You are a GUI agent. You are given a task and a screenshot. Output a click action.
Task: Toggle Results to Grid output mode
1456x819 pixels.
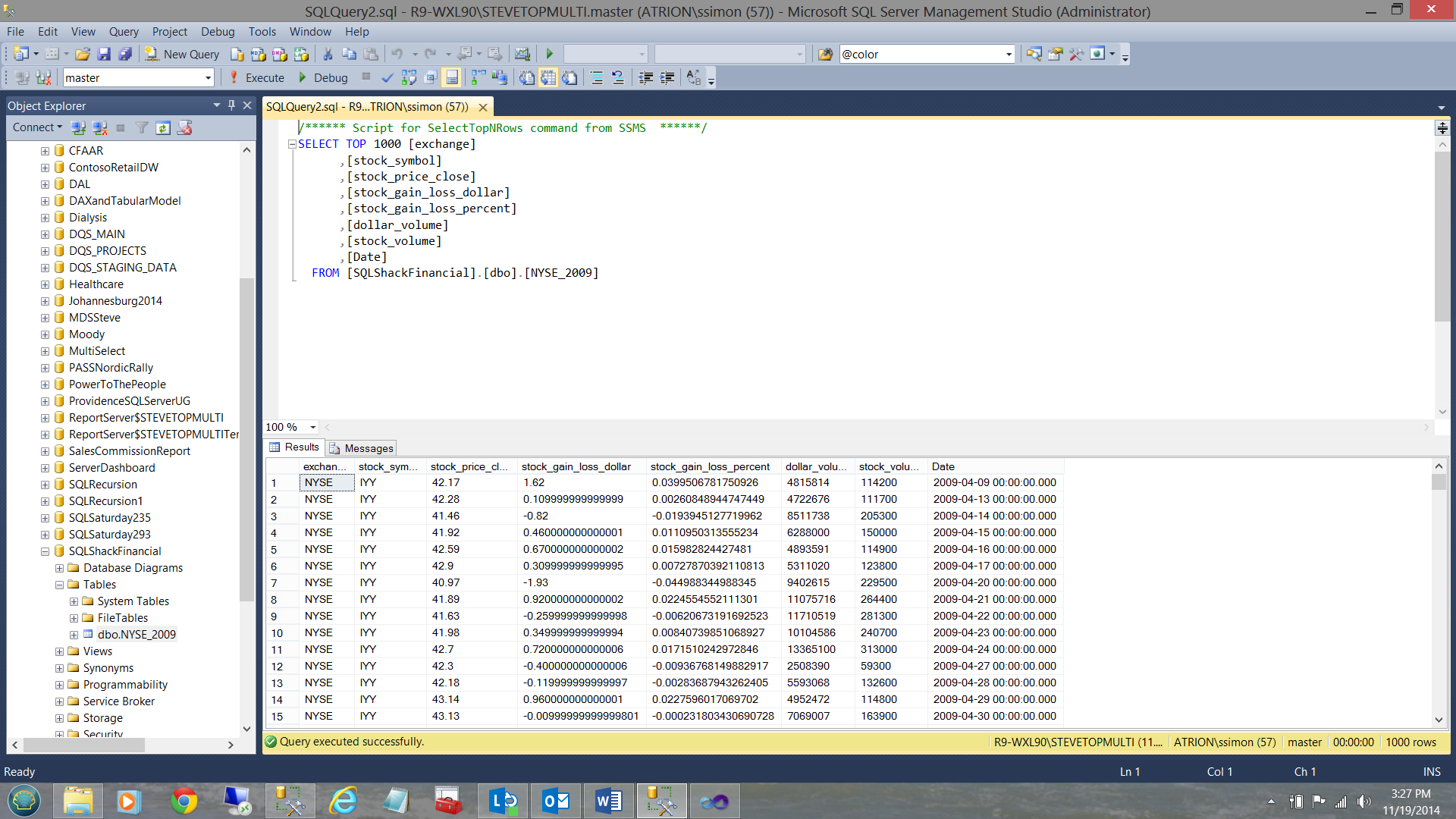coord(548,78)
